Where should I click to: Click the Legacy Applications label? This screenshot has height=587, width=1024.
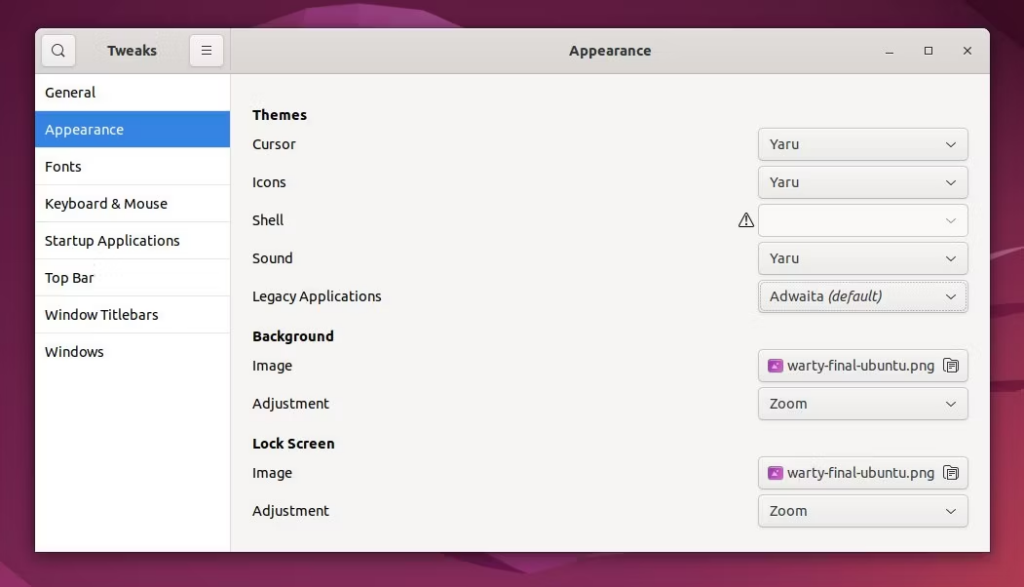tap(317, 296)
